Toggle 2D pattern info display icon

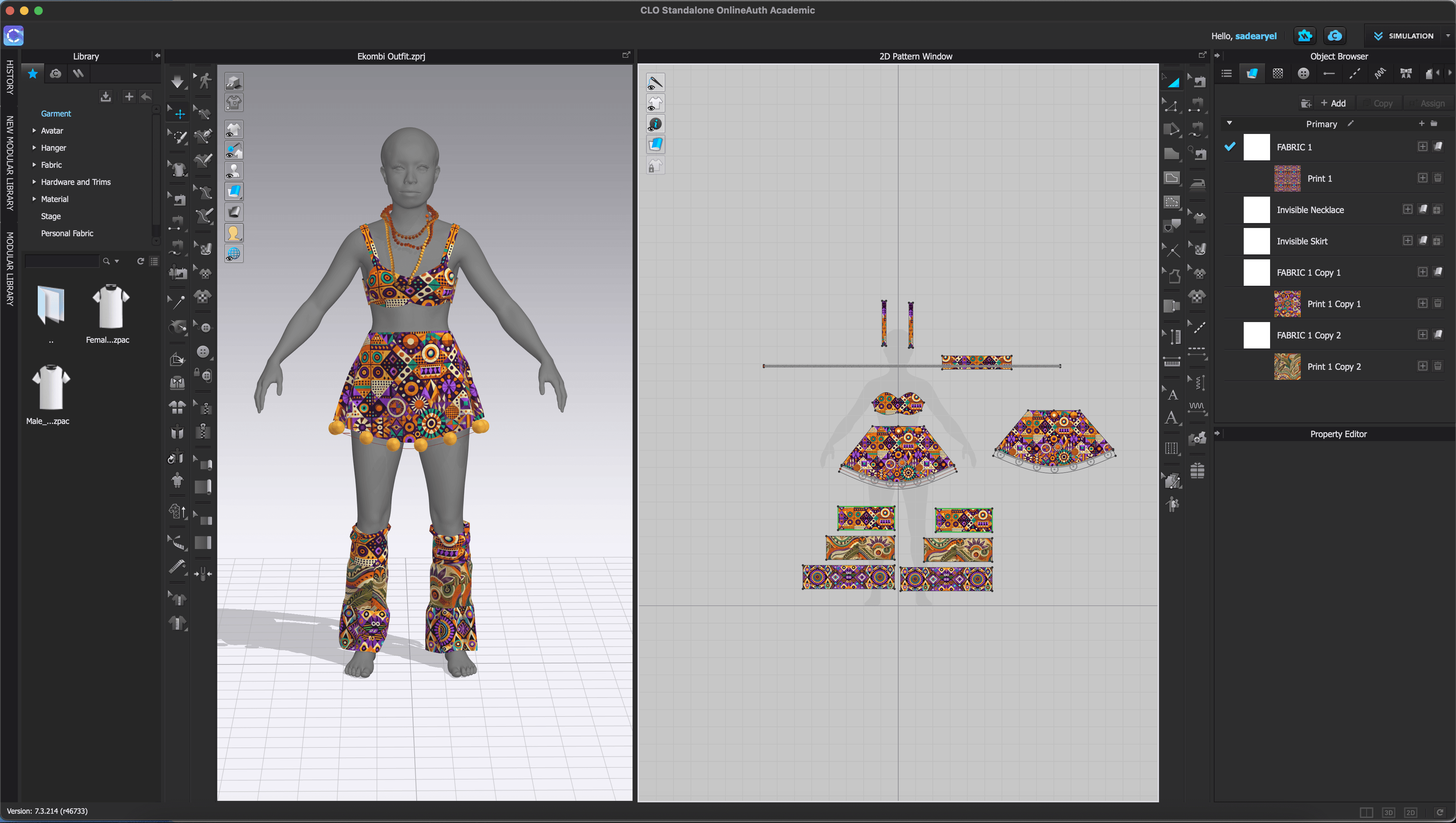point(655,124)
